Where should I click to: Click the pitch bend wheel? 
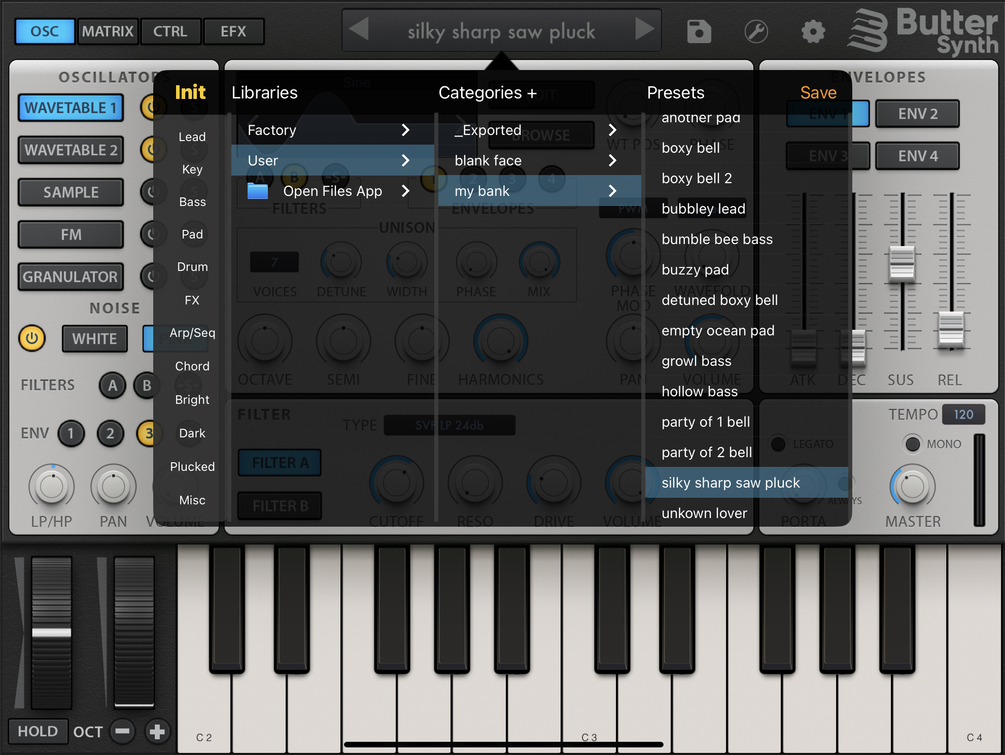[51, 632]
